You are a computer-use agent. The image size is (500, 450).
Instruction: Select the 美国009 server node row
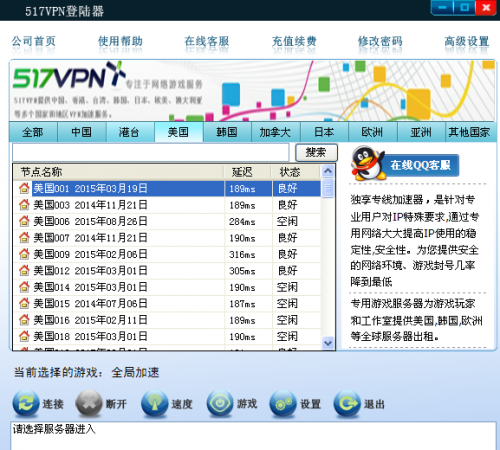point(167,254)
